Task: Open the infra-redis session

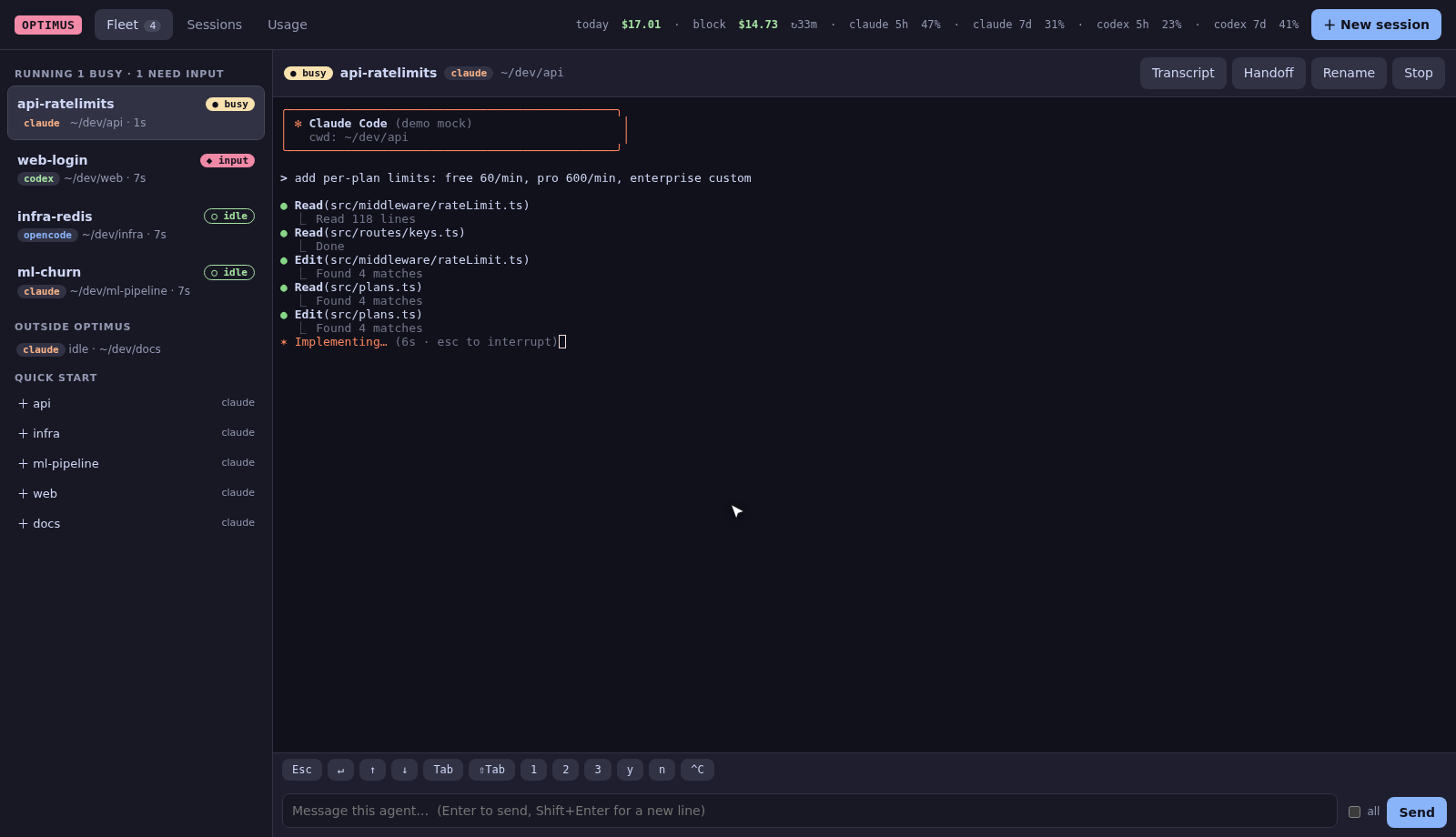Action: [136, 225]
